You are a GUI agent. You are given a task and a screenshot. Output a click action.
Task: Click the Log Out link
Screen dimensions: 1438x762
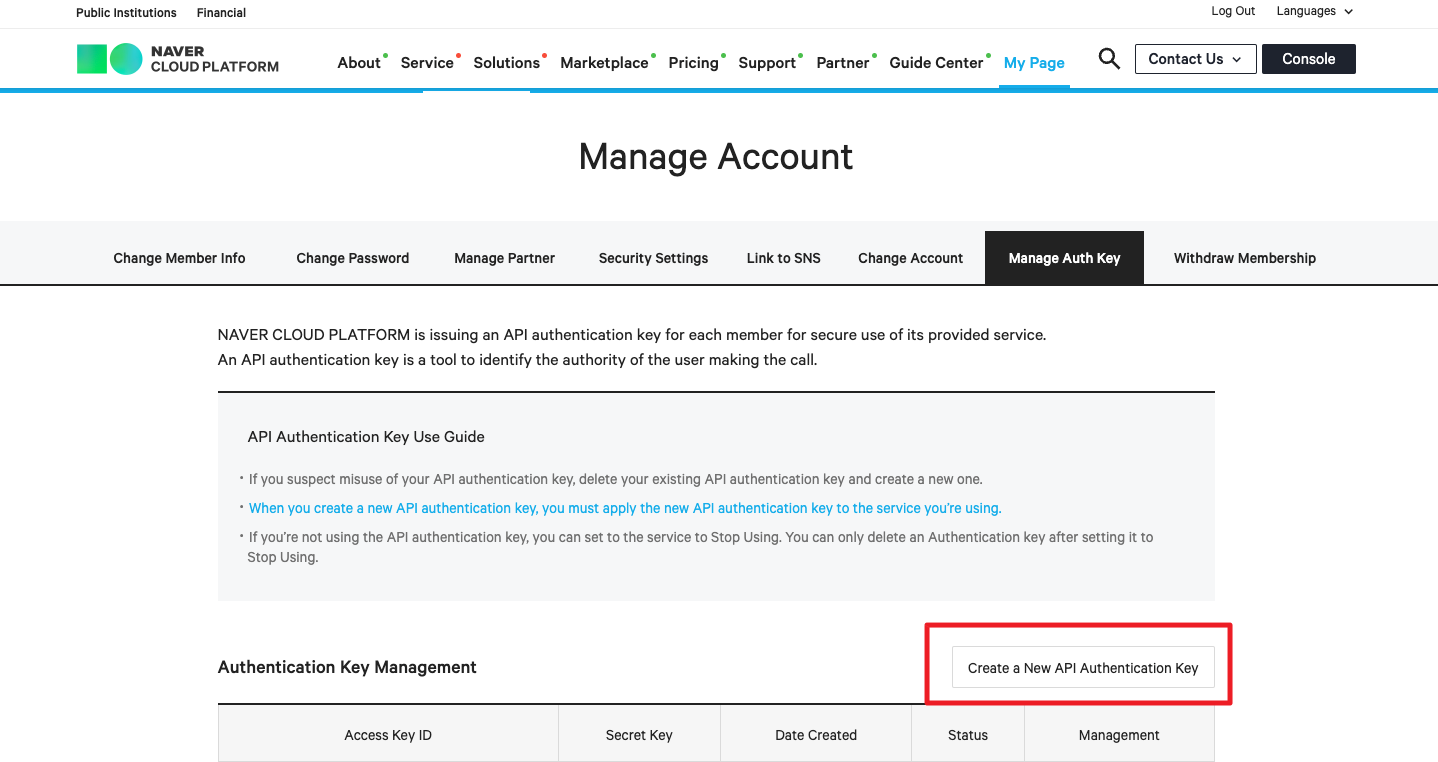(x=1233, y=12)
